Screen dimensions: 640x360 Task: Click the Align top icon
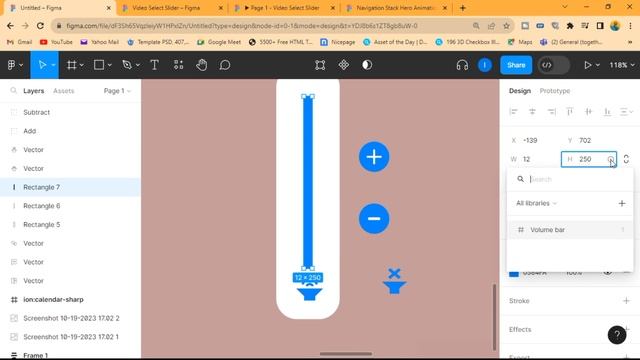click(x=570, y=111)
